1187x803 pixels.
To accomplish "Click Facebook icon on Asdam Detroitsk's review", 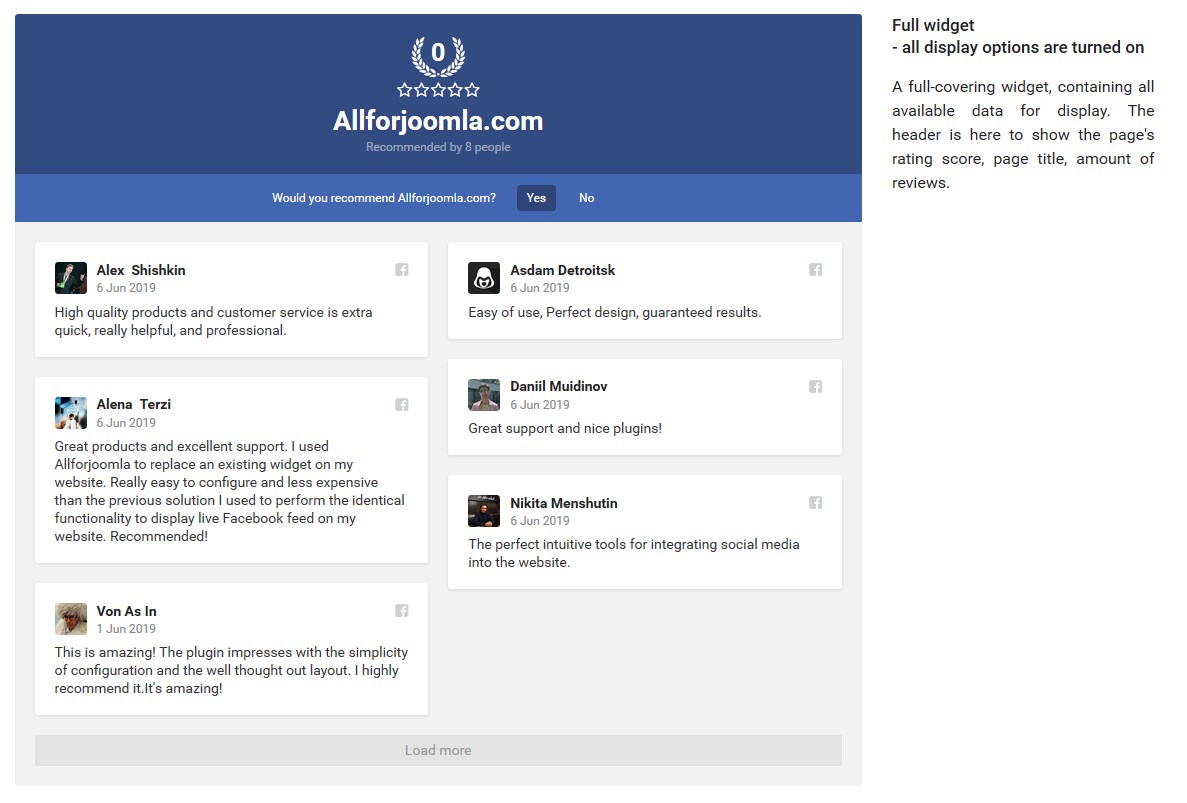I will point(815,270).
